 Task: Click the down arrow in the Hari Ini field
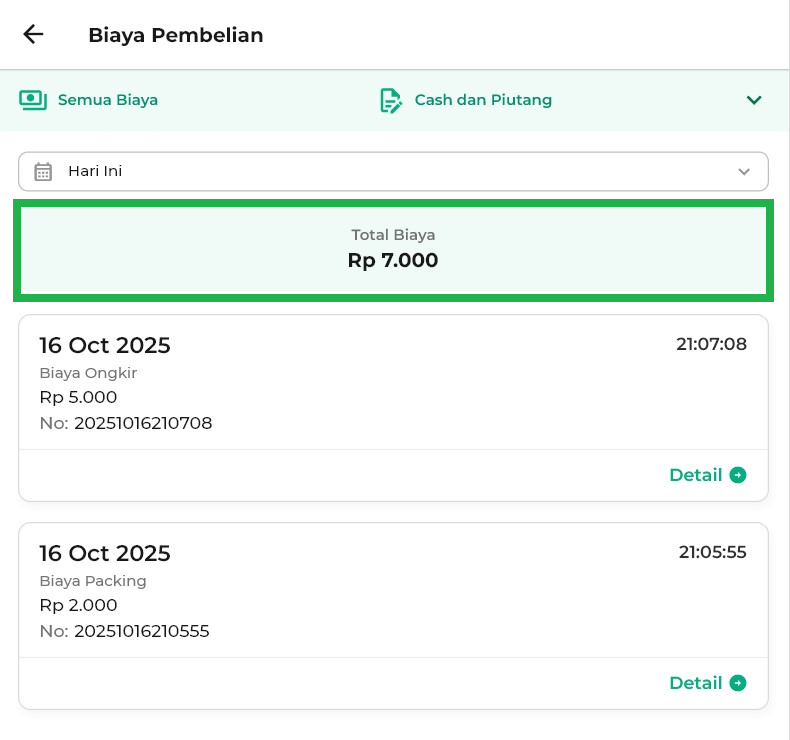point(744,171)
